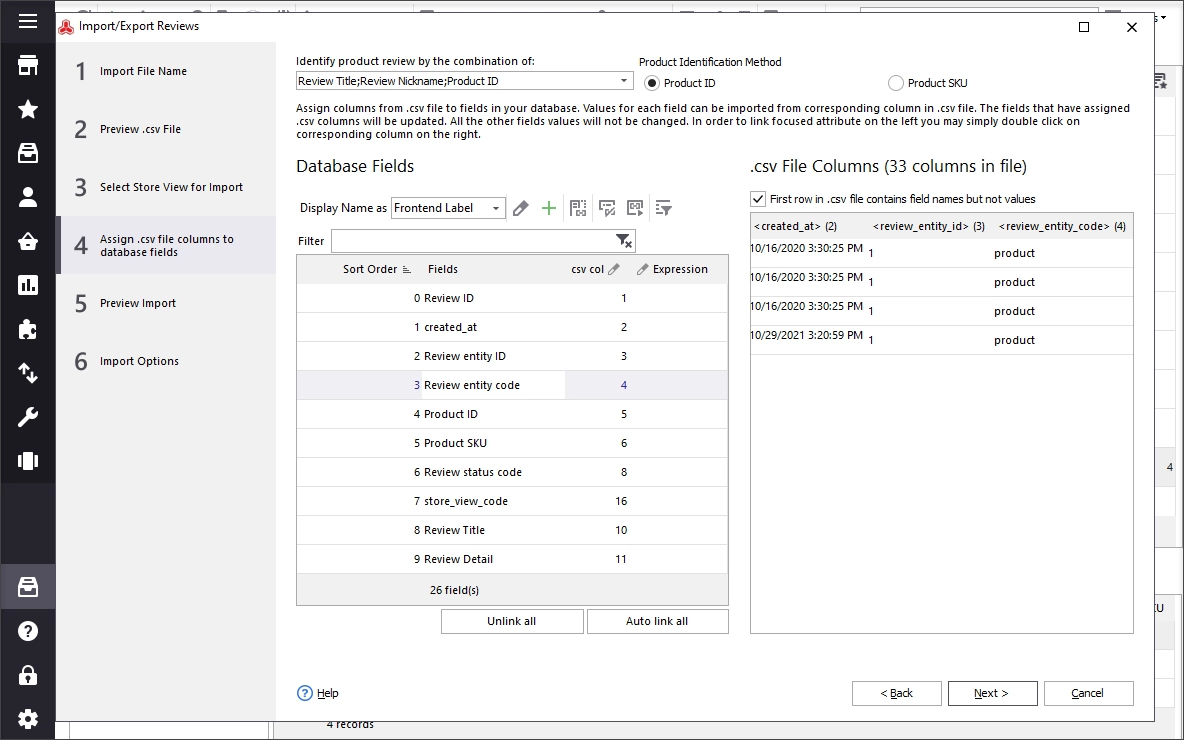
Task: Open the question mark help sidebar icon
Action: (x=28, y=631)
